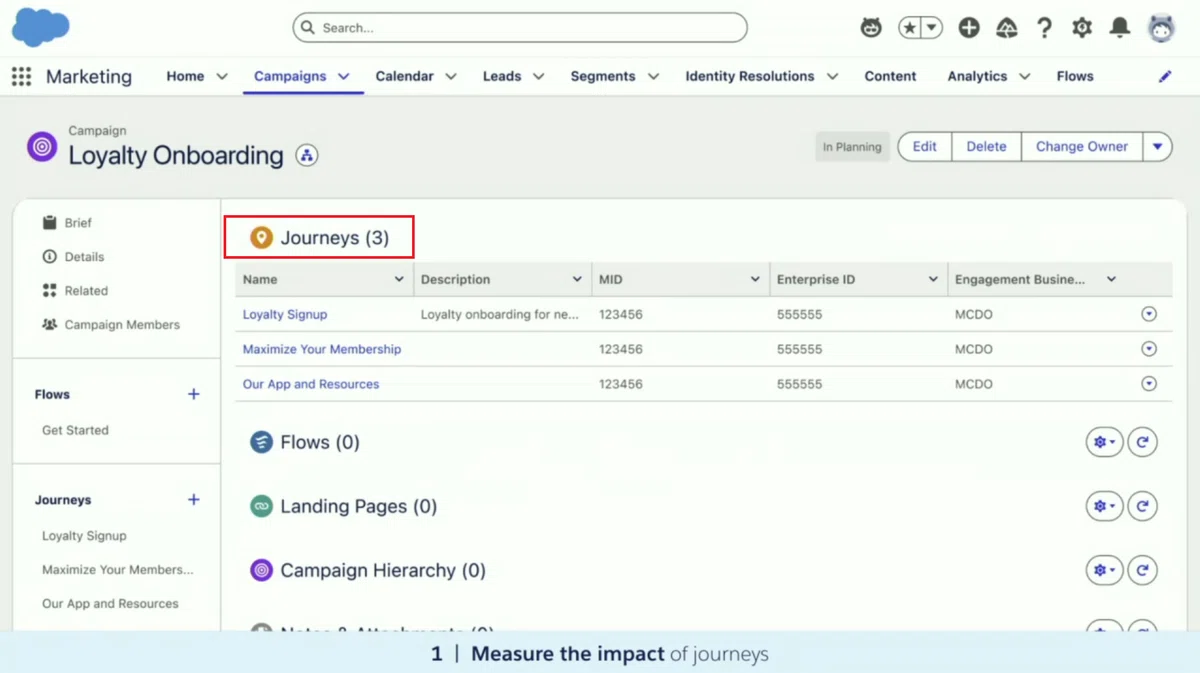Open row actions for Loyalty Signup
Image resolution: width=1200 pixels, height=673 pixels.
[1149, 314]
